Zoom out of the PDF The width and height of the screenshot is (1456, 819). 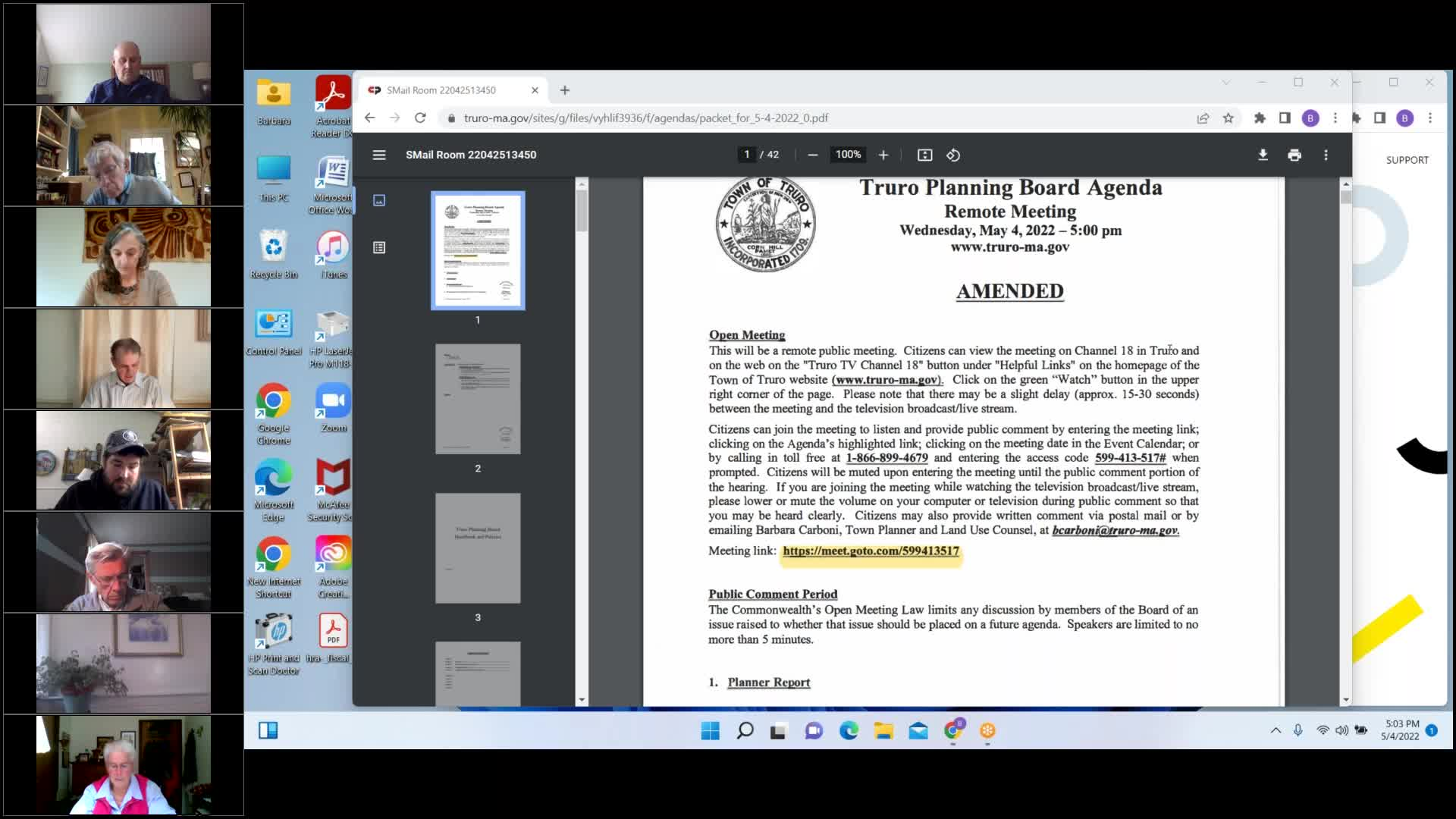click(x=813, y=155)
